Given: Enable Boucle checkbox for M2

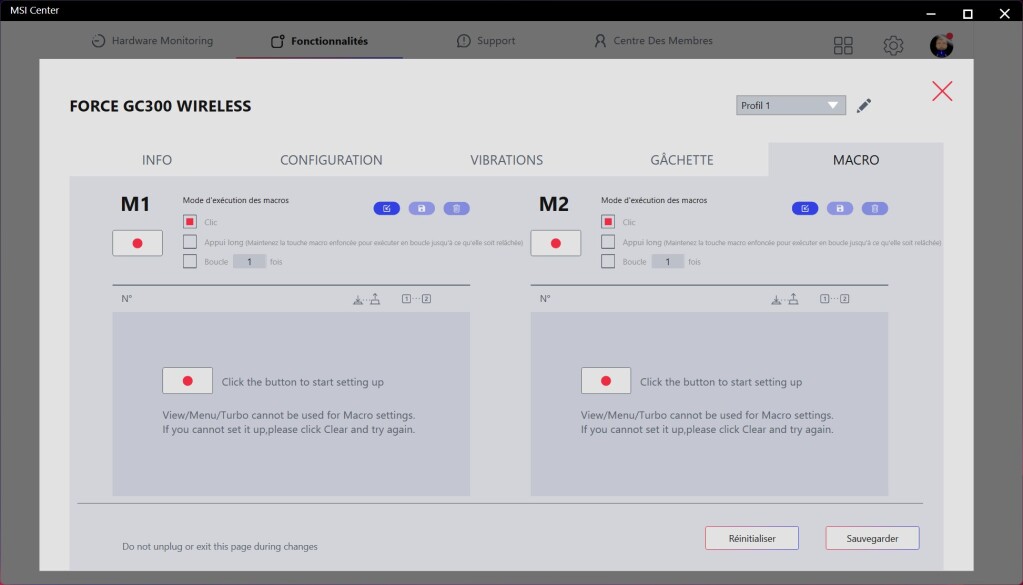Looking at the screenshot, I should click(x=608, y=262).
